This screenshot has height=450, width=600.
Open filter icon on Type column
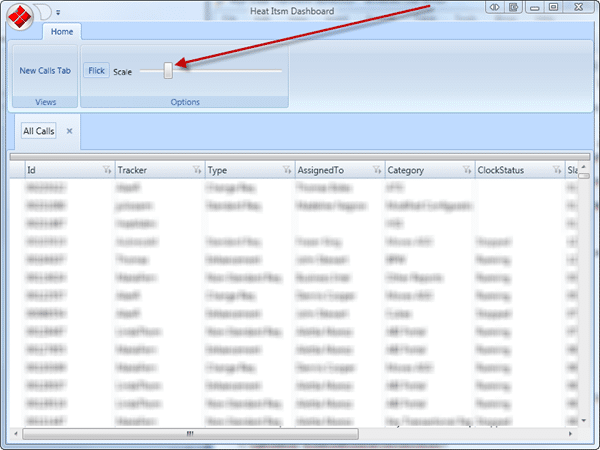point(287,170)
